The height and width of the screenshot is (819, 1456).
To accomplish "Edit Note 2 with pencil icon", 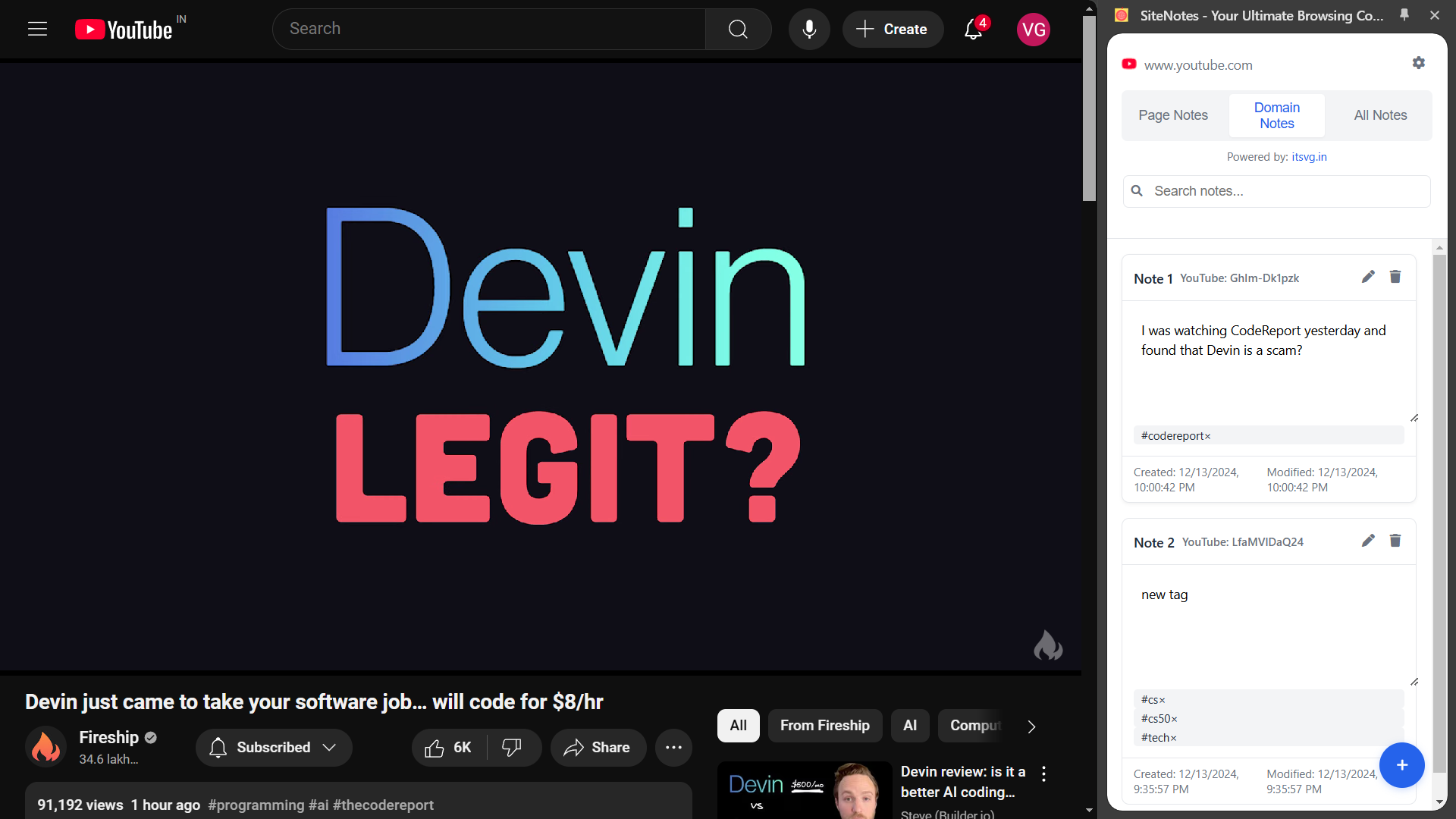I will [x=1368, y=541].
